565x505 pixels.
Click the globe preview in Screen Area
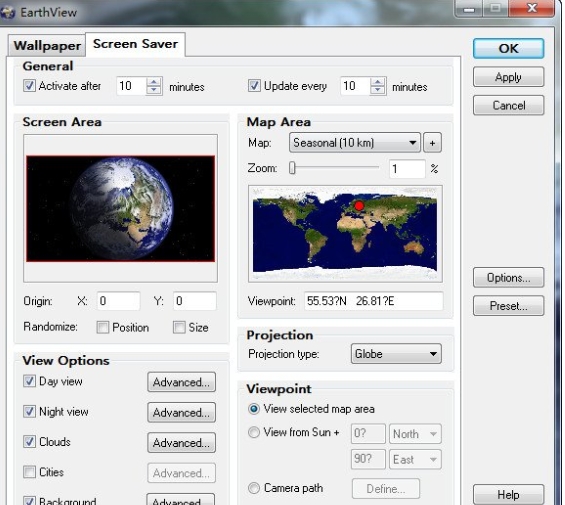tap(120, 209)
